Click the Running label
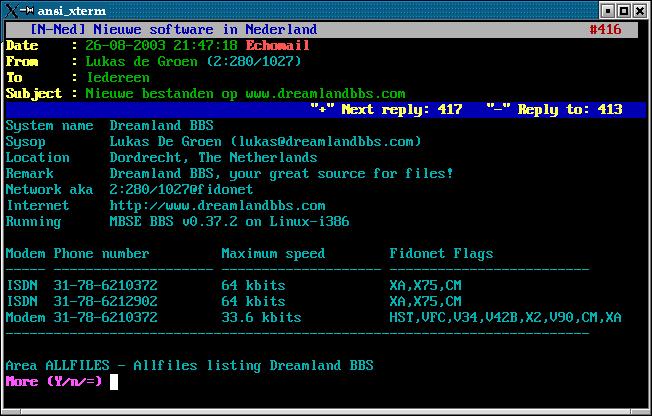Image resolution: width=652 pixels, height=416 pixels. pyautogui.click(x=33, y=222)
